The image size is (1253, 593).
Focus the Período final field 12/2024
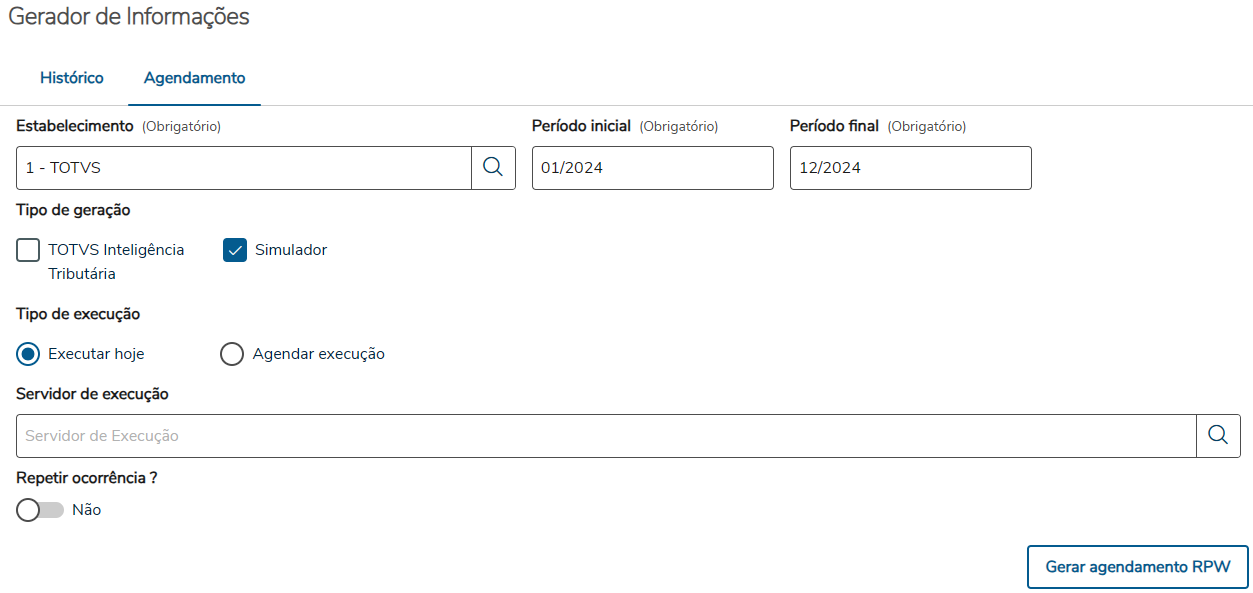coord(910,168)
